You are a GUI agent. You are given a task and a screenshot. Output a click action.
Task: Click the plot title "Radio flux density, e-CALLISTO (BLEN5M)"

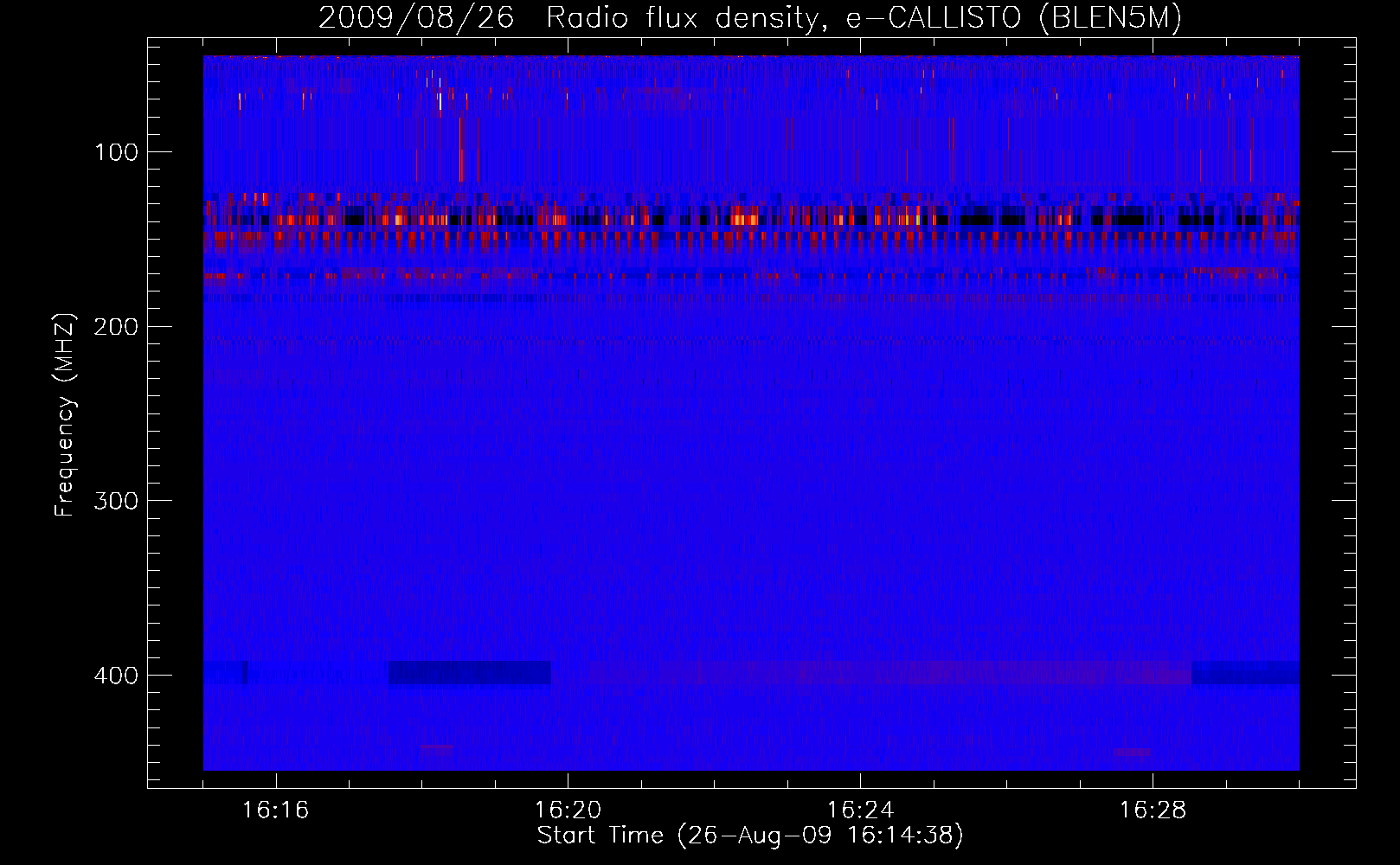(x=864, y=18)
